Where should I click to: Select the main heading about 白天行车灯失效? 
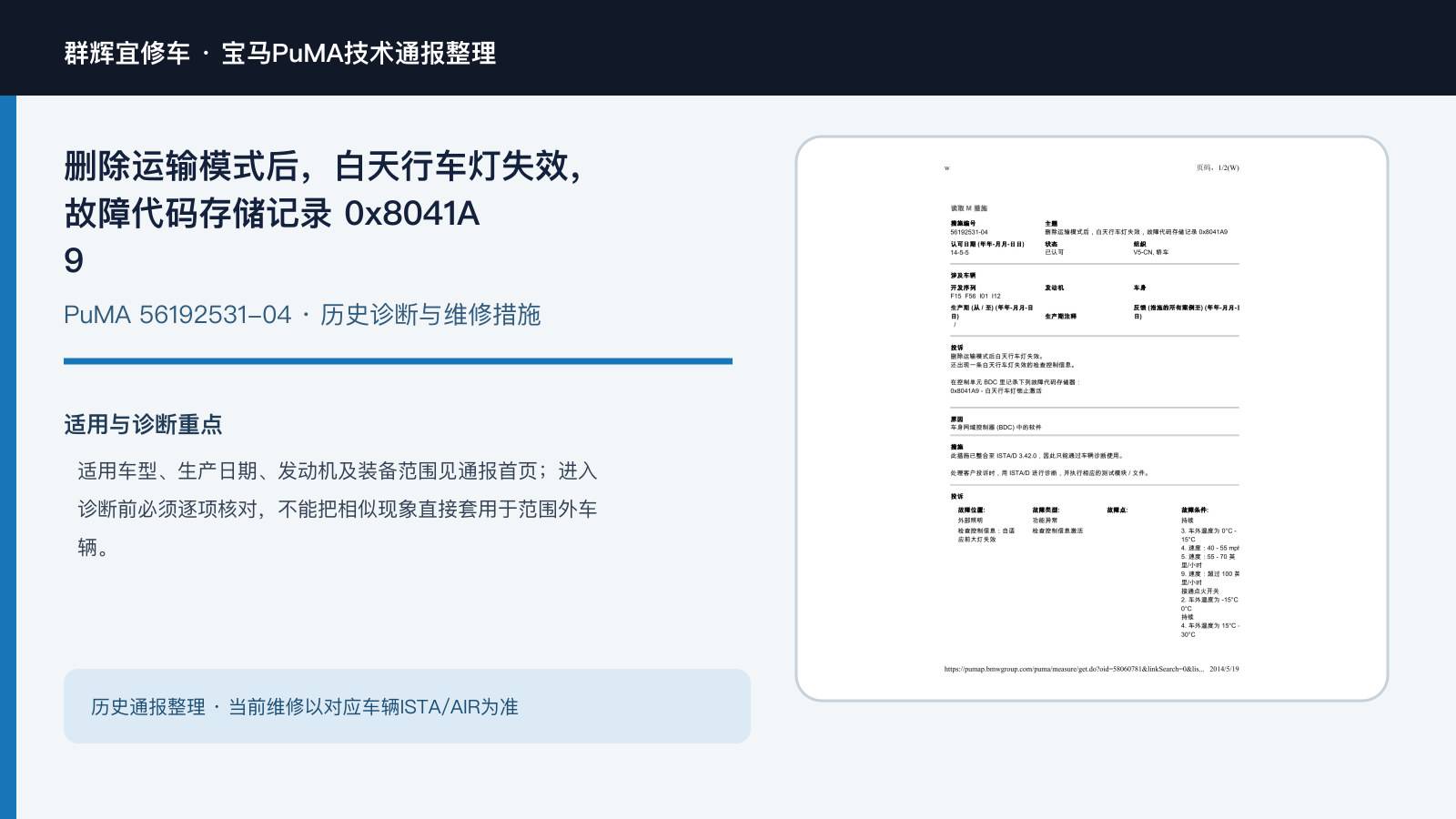pyautogui.click(x=323, y=213)
